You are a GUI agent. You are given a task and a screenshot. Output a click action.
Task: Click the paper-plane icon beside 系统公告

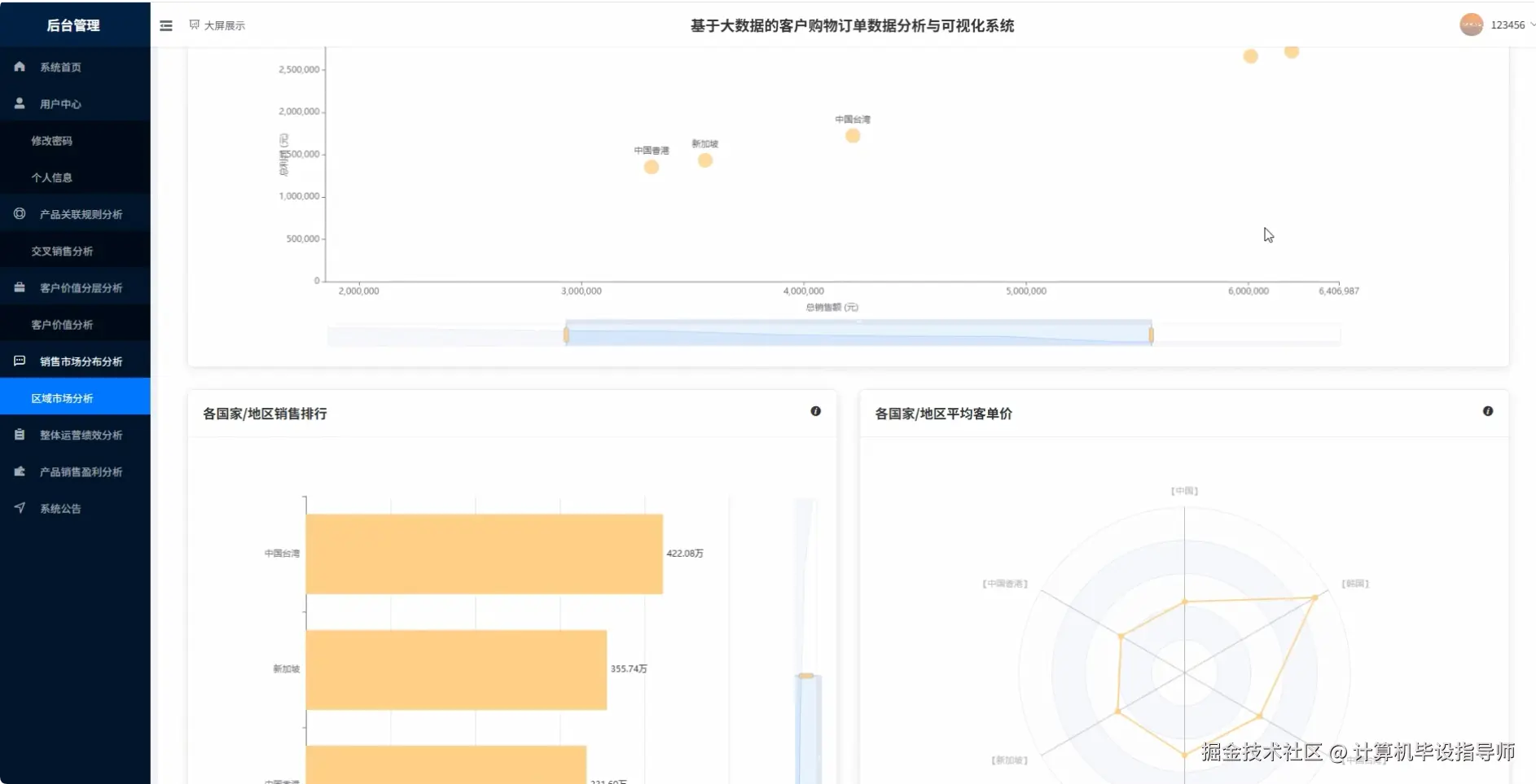click(20, 508)
